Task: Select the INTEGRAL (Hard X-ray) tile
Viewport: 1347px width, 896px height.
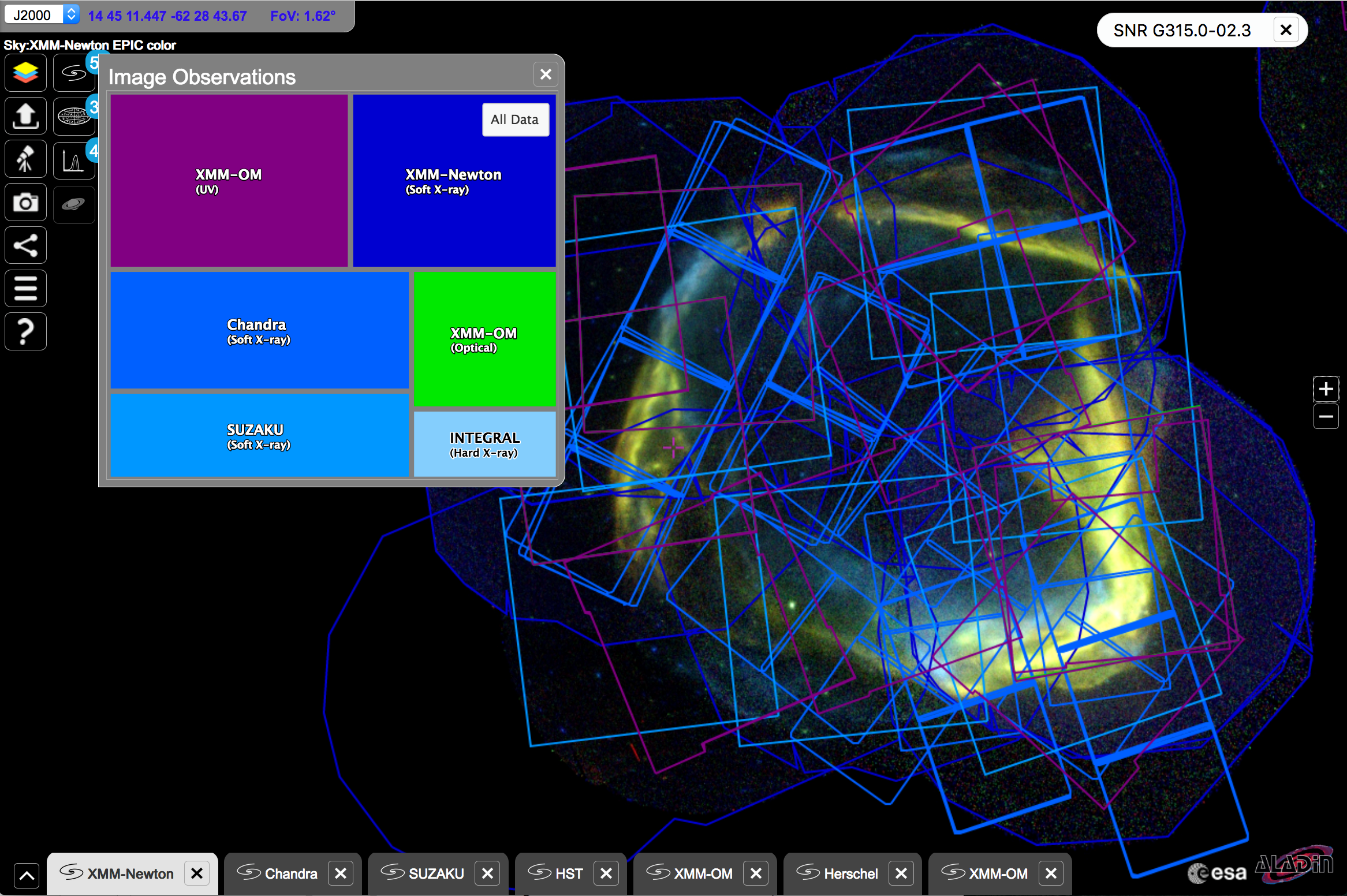Action: 484,445
